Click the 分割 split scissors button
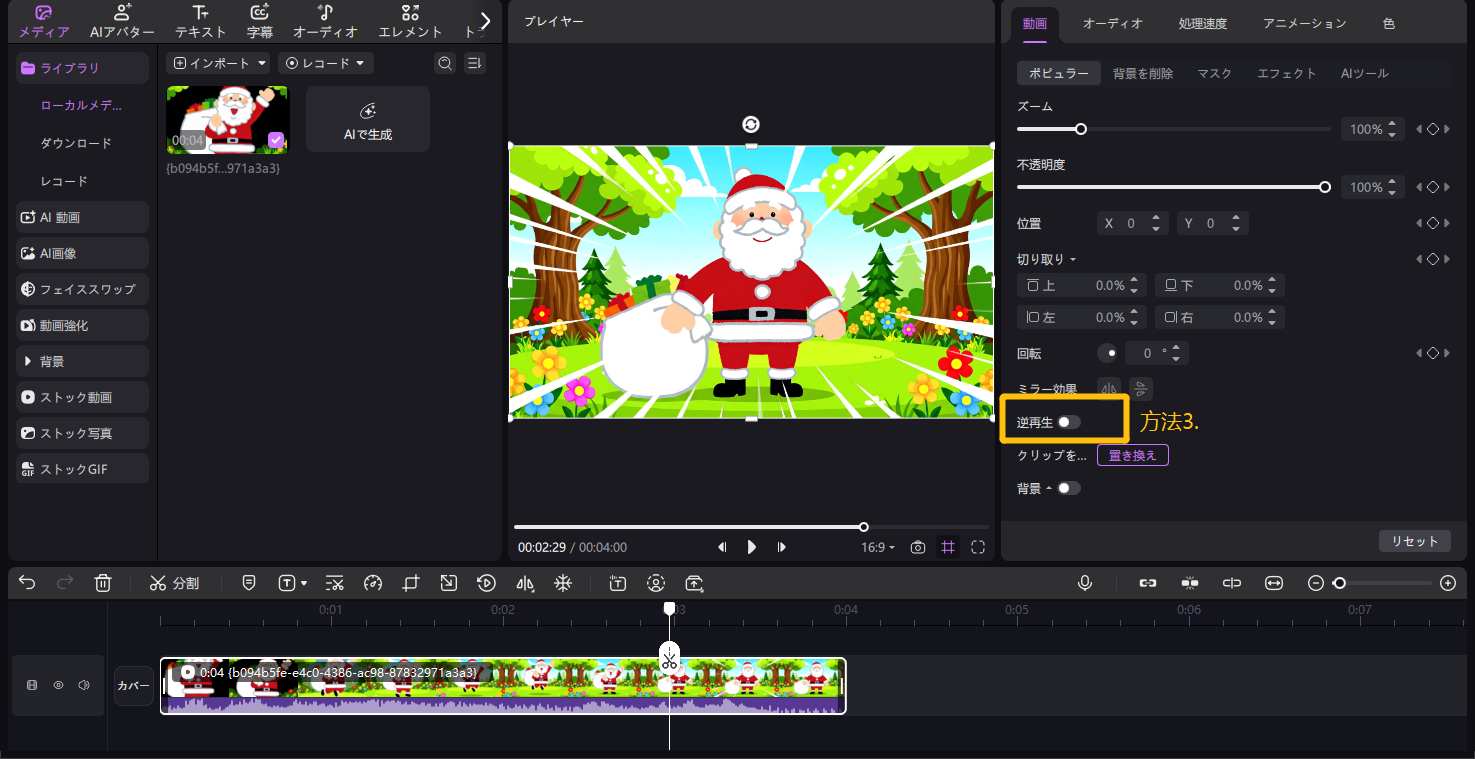Screen dimensions: 1475x759 [x=175, y=583]
